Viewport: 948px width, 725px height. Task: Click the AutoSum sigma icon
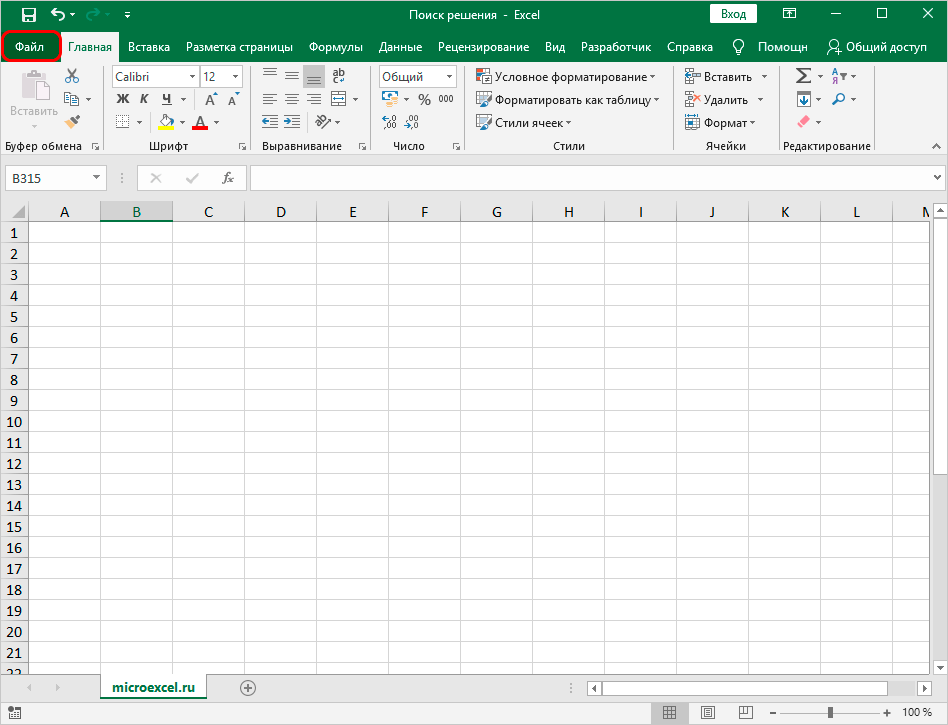coord(803,76)
